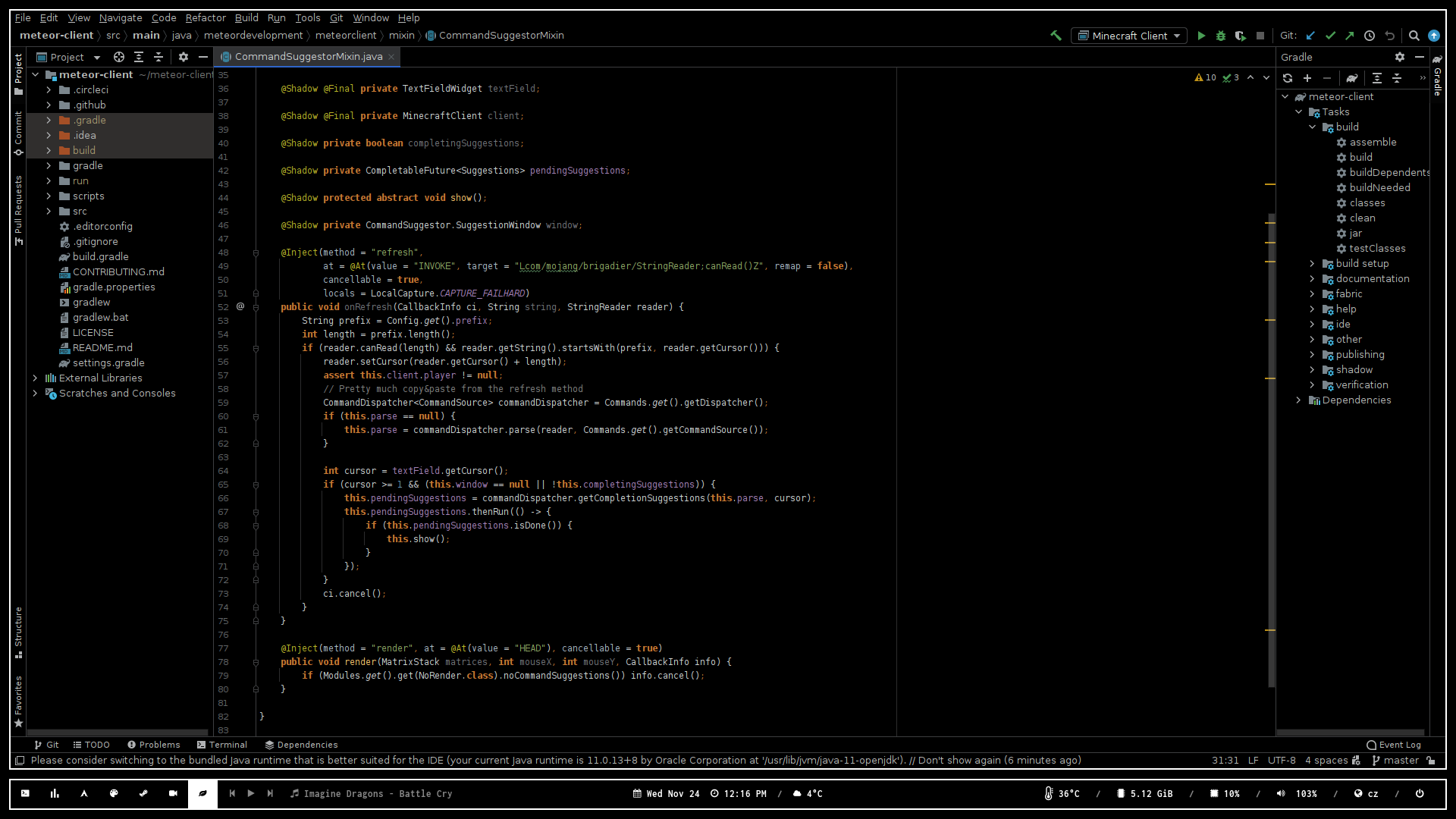
Task: Push commits with the green Git arrow
Action: click(1350, 36)
